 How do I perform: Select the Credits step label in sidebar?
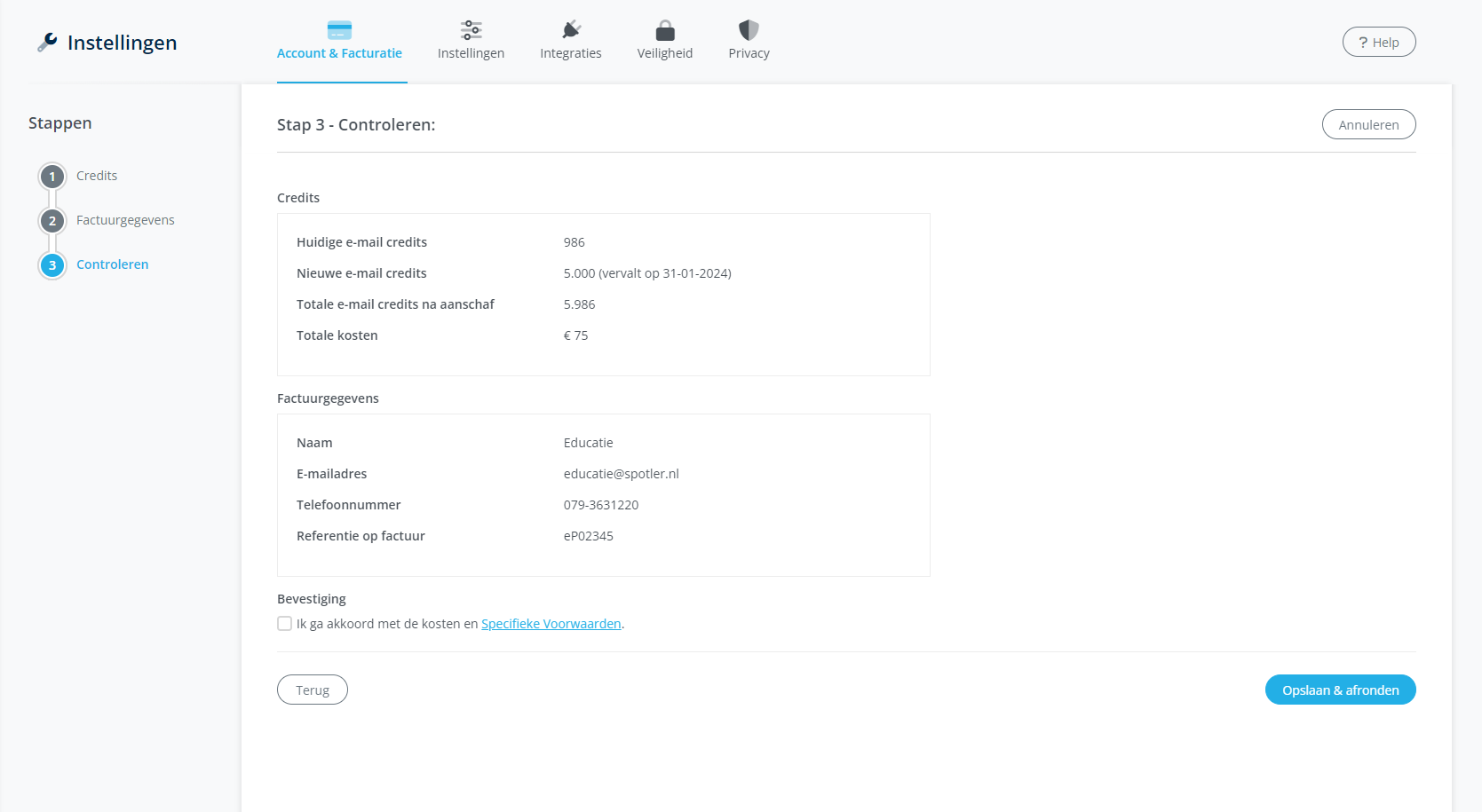97,176
